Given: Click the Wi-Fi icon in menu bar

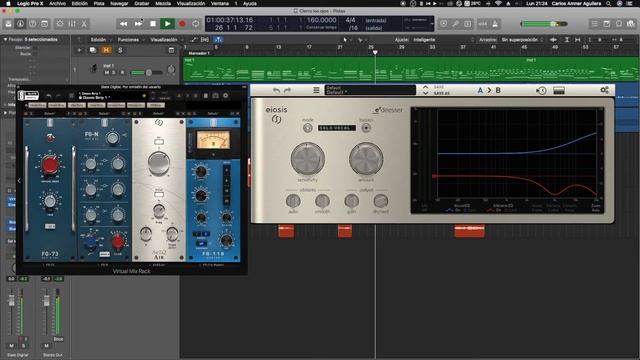Looking at the screenshot, I should (x=498, y=3).
